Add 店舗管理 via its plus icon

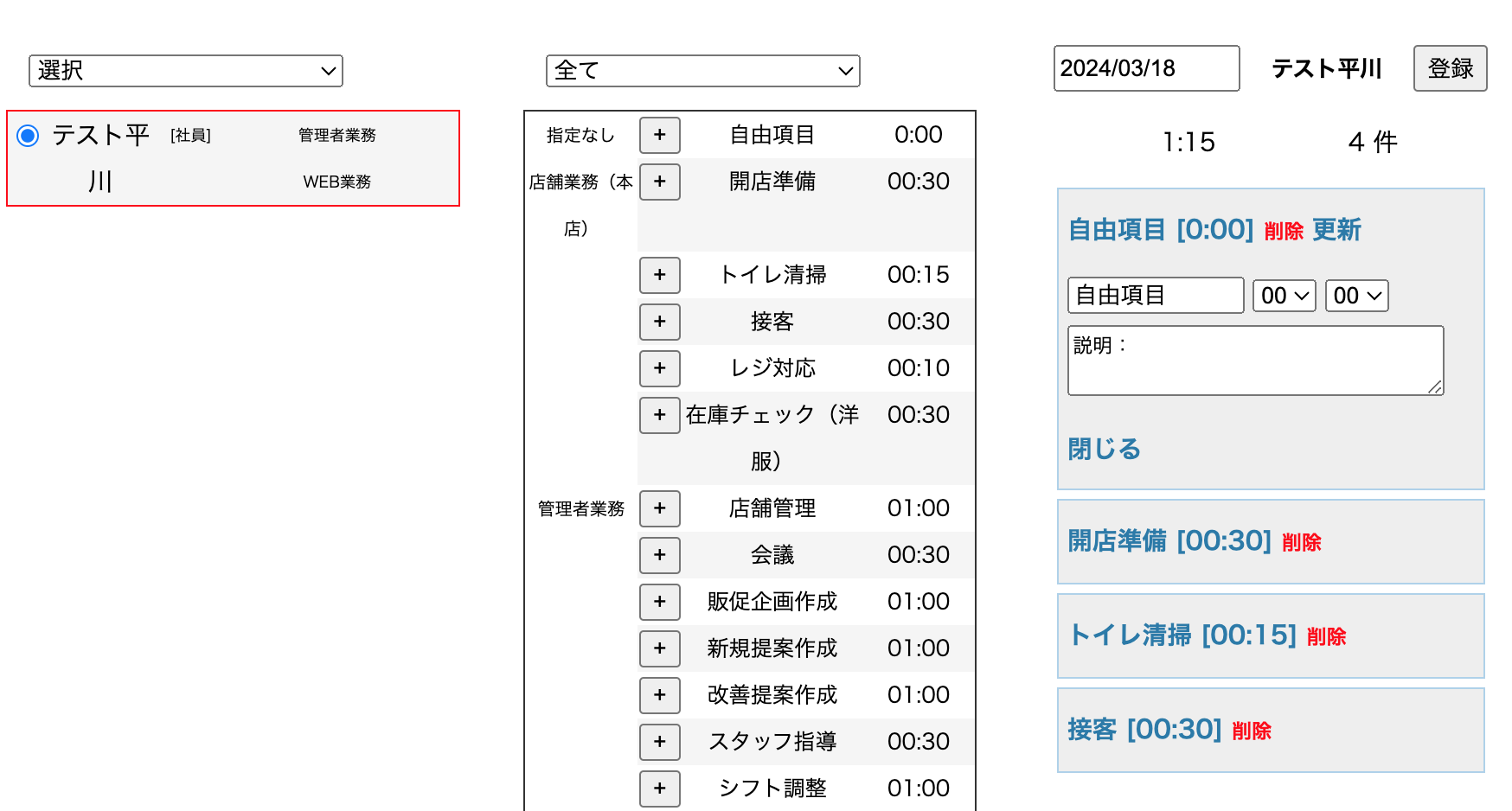[x=660, y=508]
